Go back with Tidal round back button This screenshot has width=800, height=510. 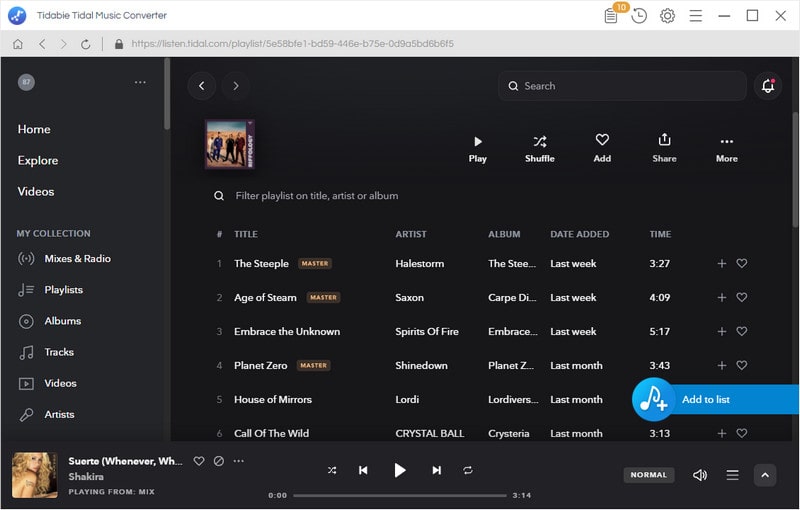202,86
